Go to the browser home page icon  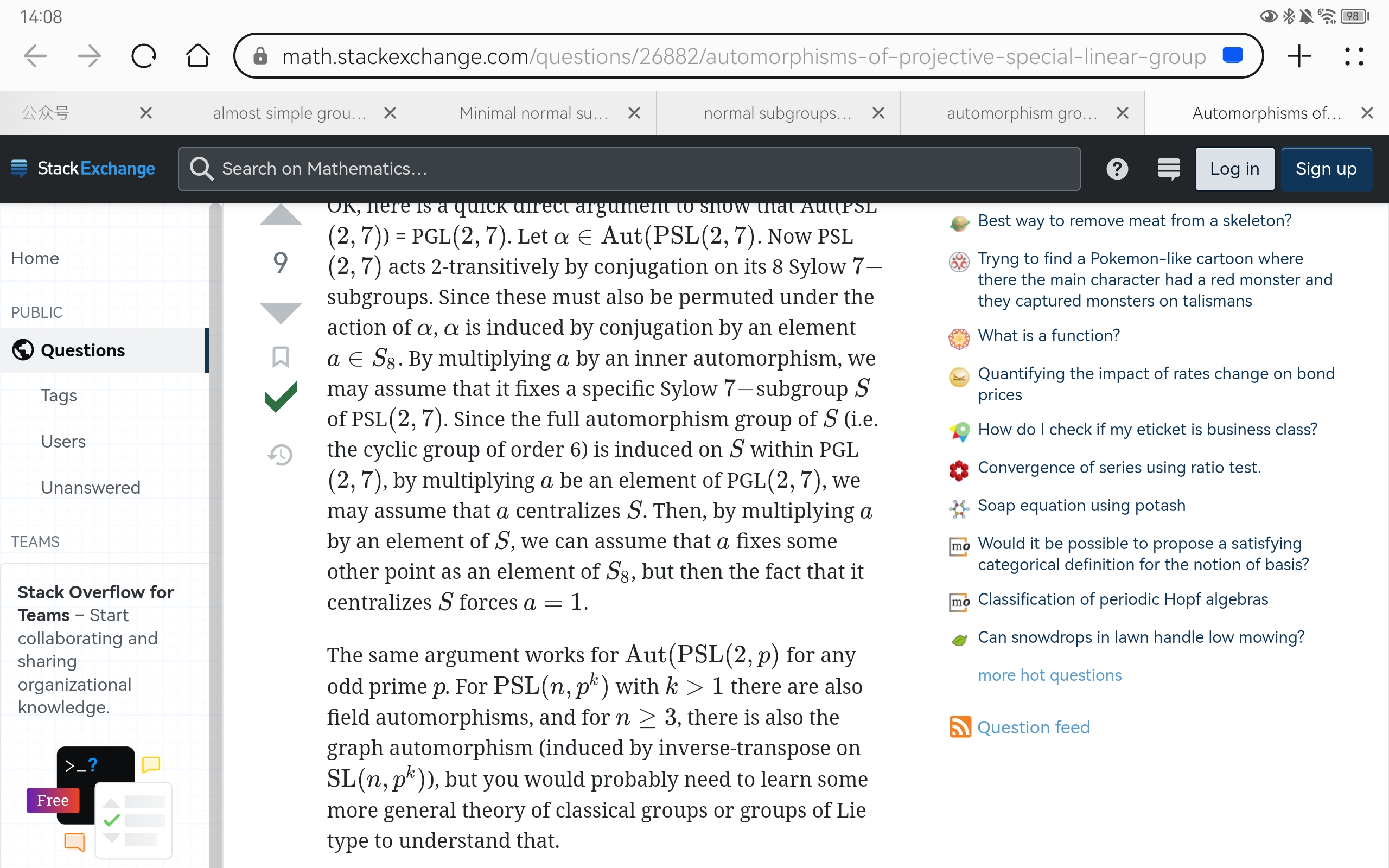point(197,56)
